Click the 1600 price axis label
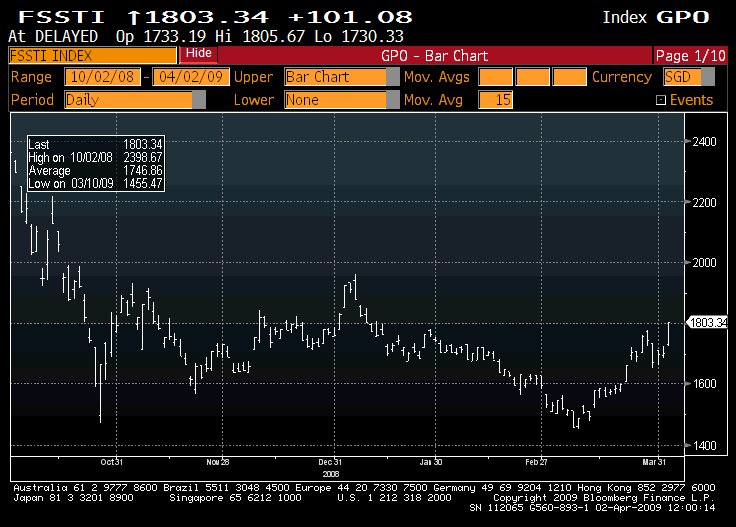 704,384
